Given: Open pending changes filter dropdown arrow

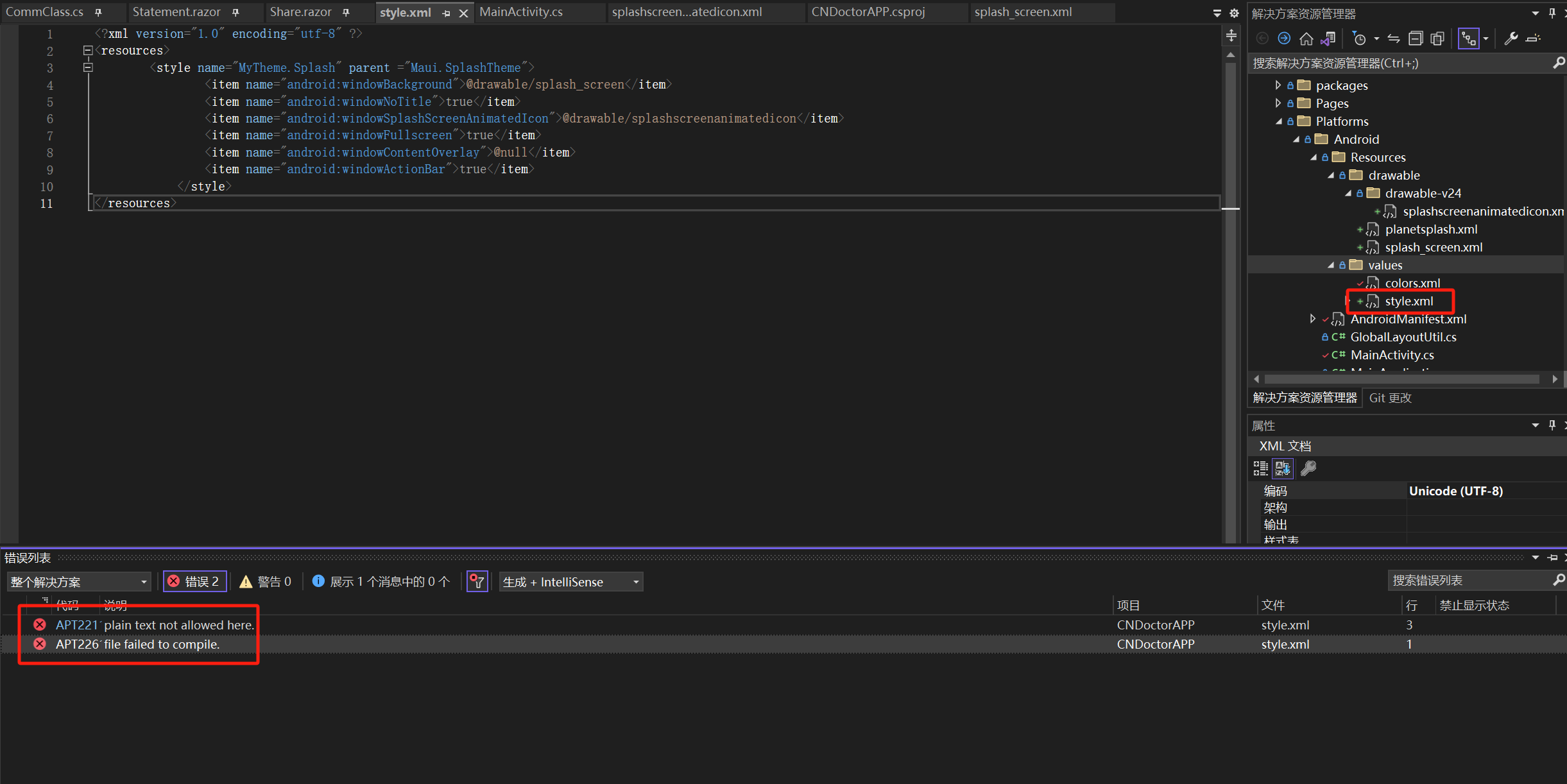Looking at the screenshot, I should point(1376,39).
